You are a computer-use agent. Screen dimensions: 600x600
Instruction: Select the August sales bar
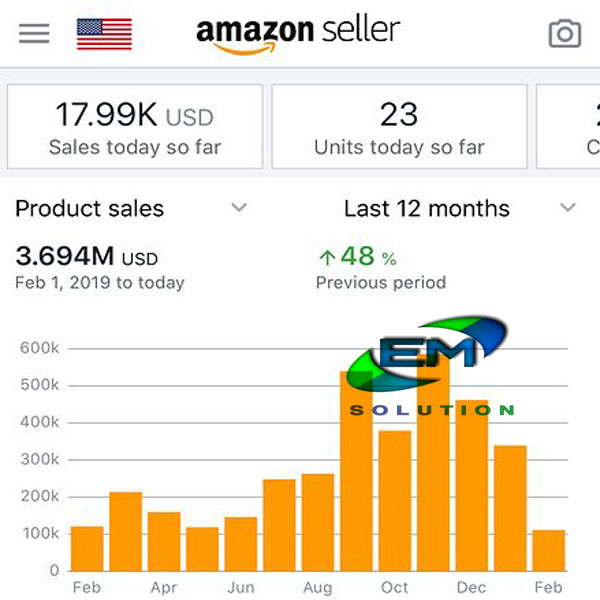coord(318,521)
